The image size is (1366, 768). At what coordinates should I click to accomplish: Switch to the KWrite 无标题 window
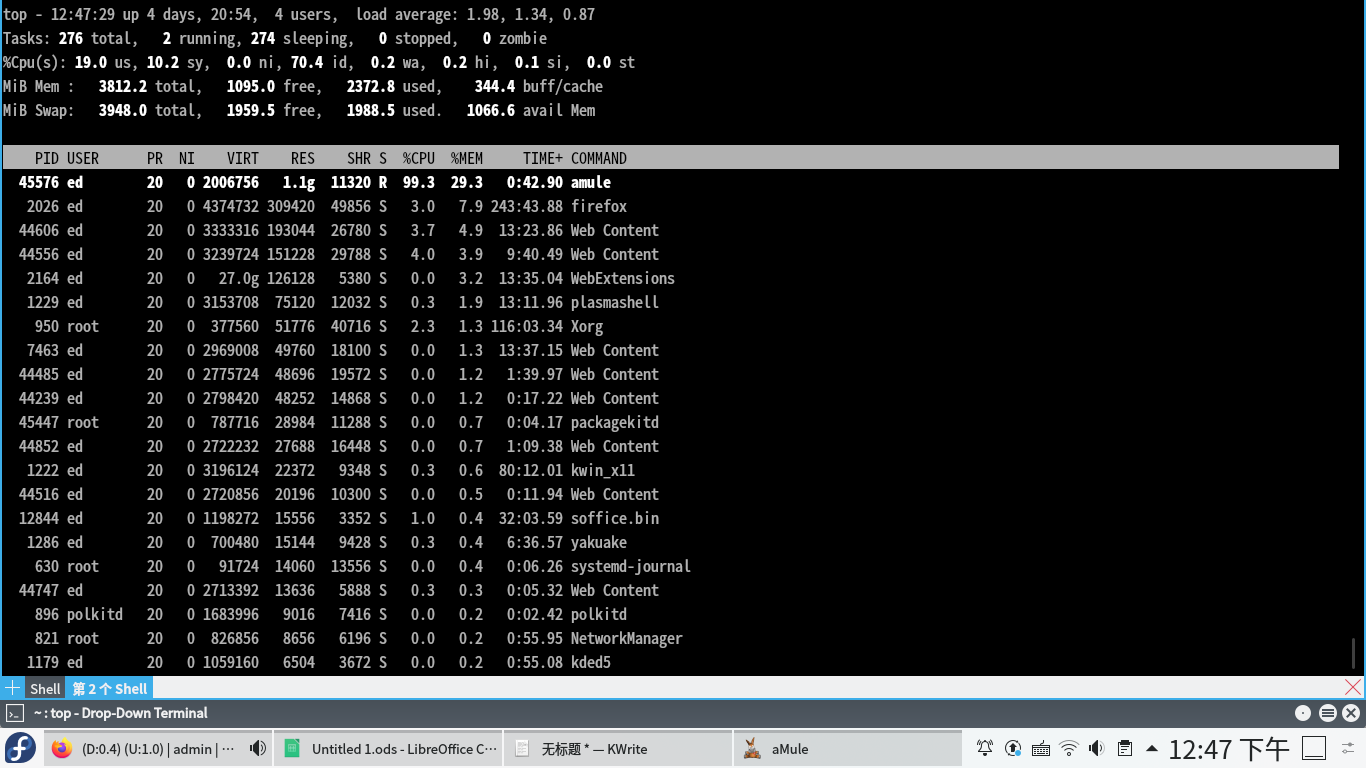618,748
